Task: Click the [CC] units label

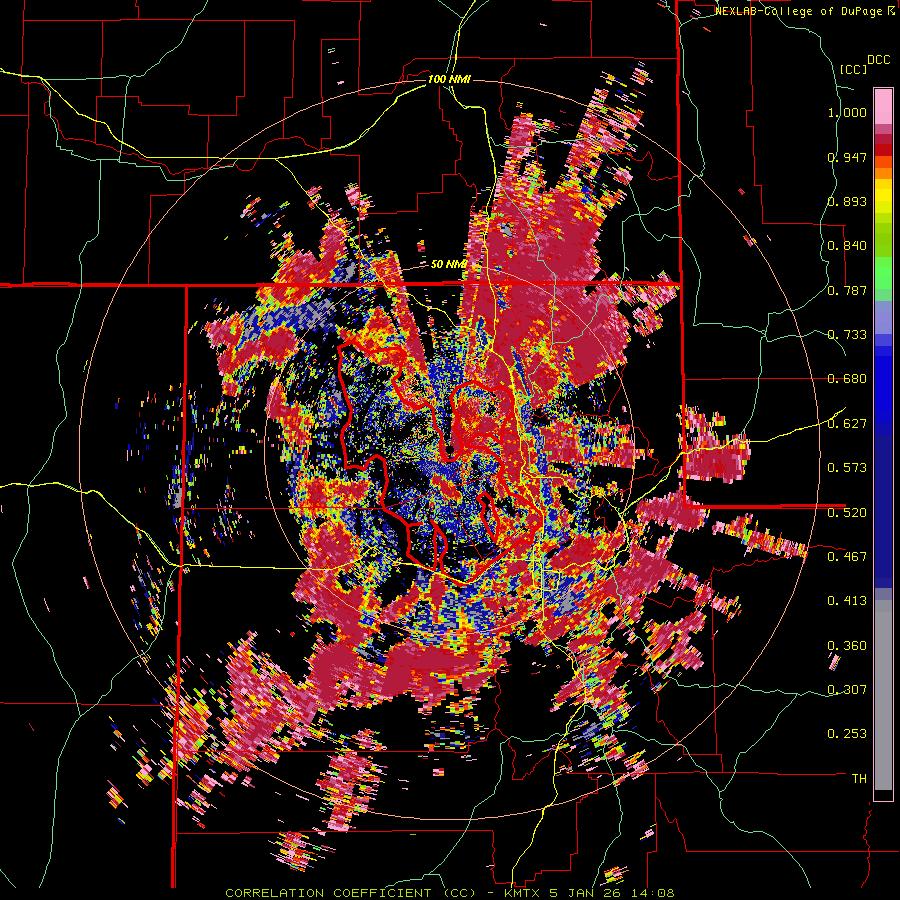Action: [x=853, y=69]
